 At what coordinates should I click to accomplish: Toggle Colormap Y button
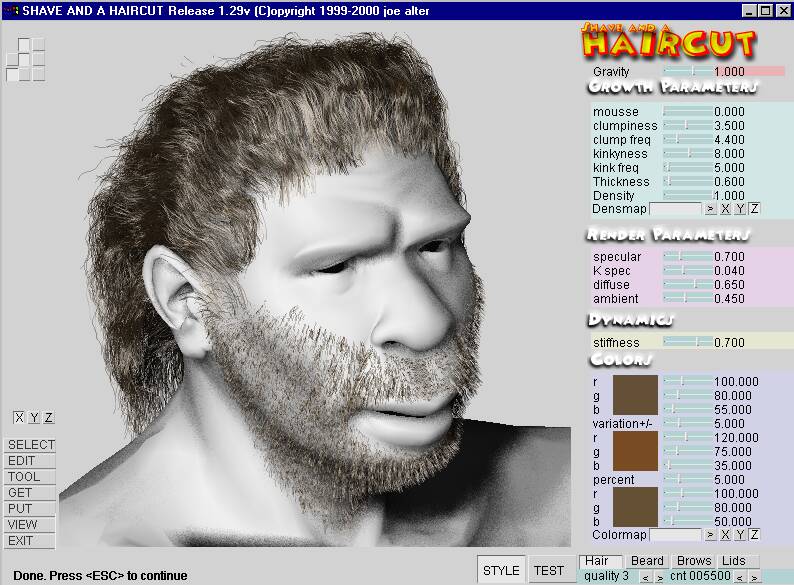point(740,535)
